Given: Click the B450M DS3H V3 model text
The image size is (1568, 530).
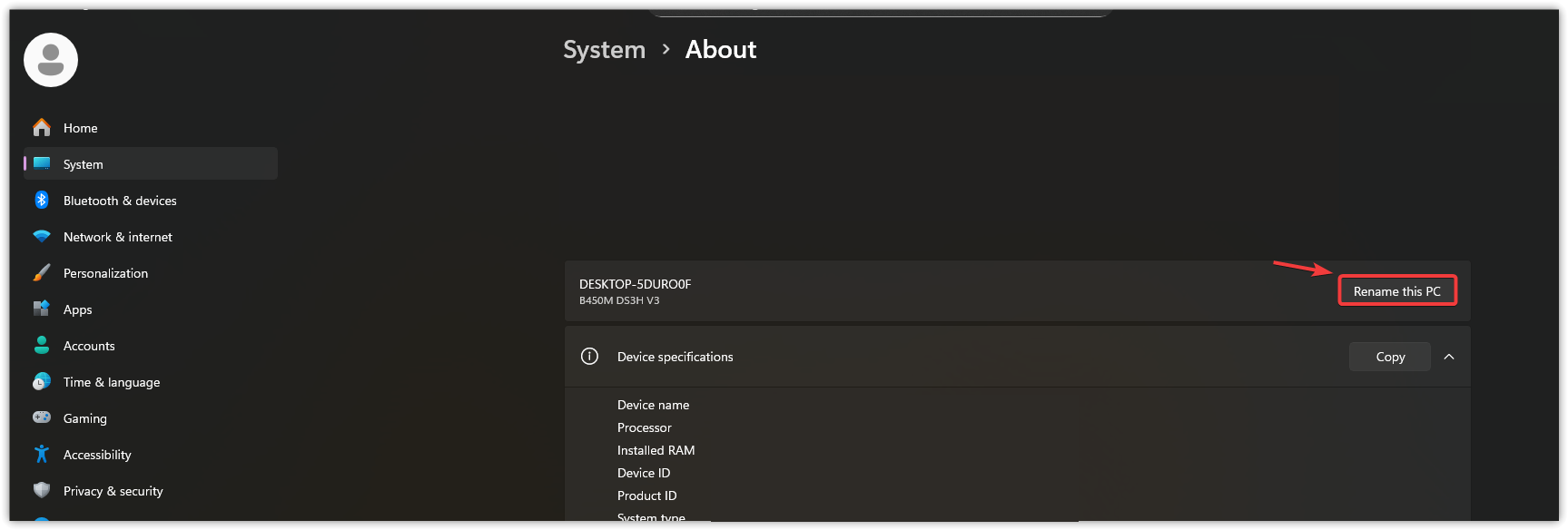Looking at the screenshot, I should (619, 300).
